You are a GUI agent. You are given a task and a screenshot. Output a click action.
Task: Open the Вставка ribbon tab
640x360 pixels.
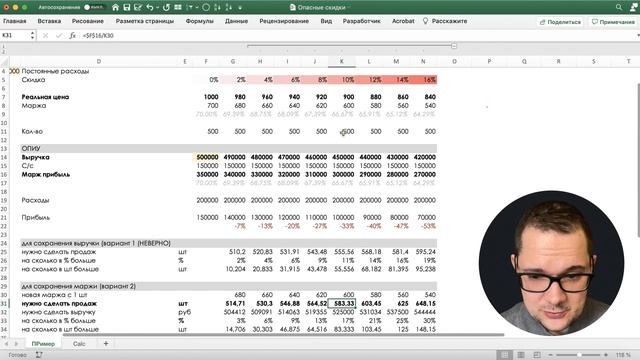(x=49, y=21)
